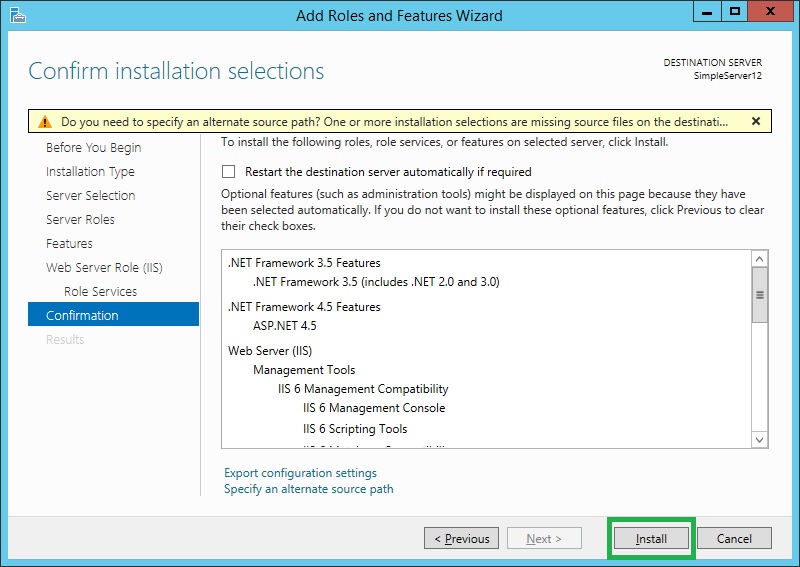Dismiss the alternate source path warning

(x=756, y=121)
